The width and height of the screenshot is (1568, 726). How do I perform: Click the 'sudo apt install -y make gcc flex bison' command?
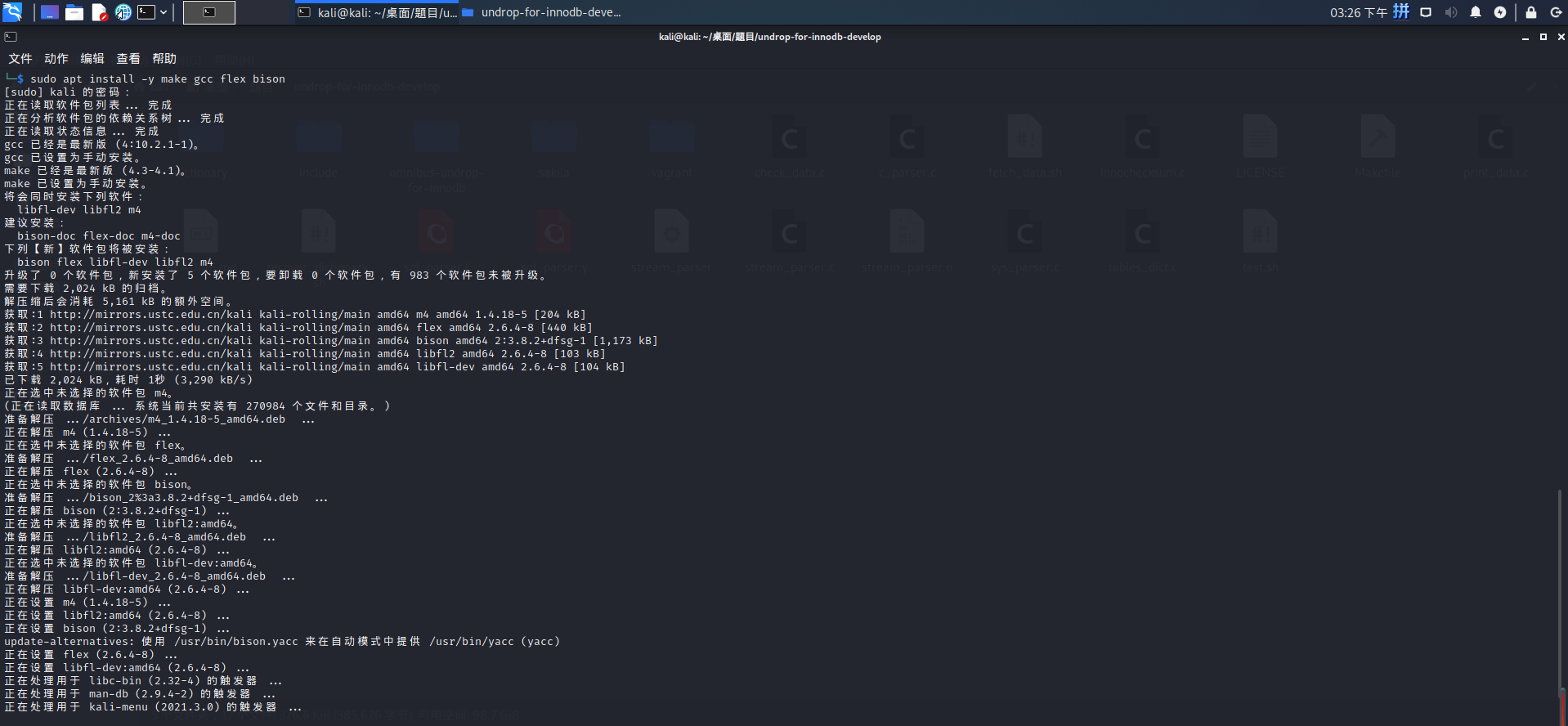[158, 79]
